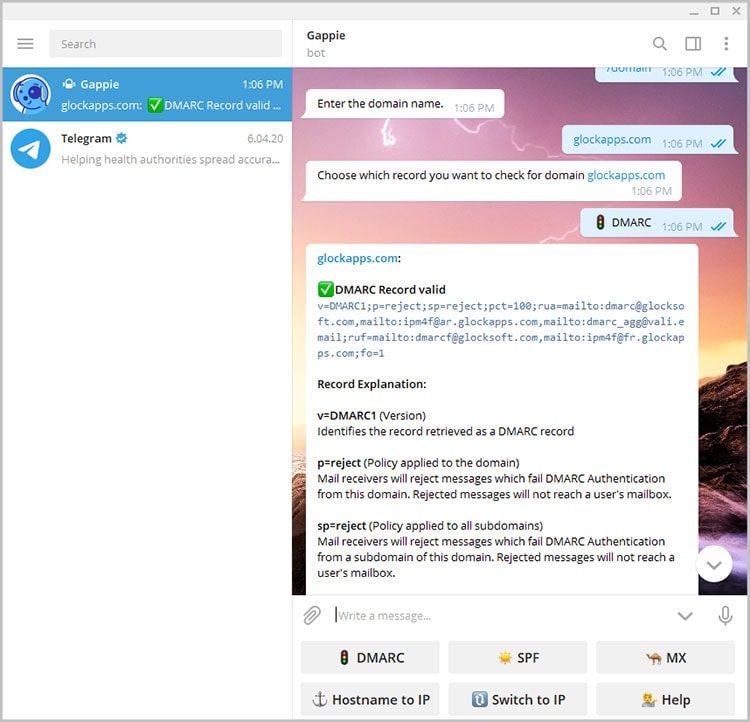Maximize the Telegram window
Screen dimensions: 750x722
tap(715, 11)
